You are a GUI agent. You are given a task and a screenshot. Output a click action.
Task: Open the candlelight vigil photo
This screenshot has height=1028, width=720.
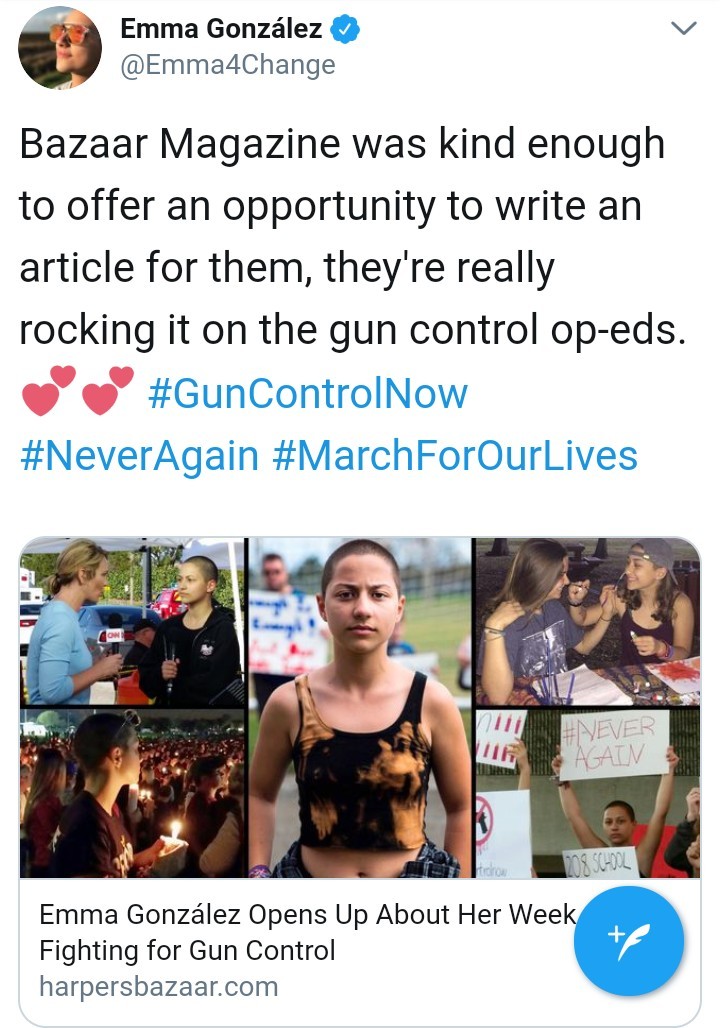point(132,793)
